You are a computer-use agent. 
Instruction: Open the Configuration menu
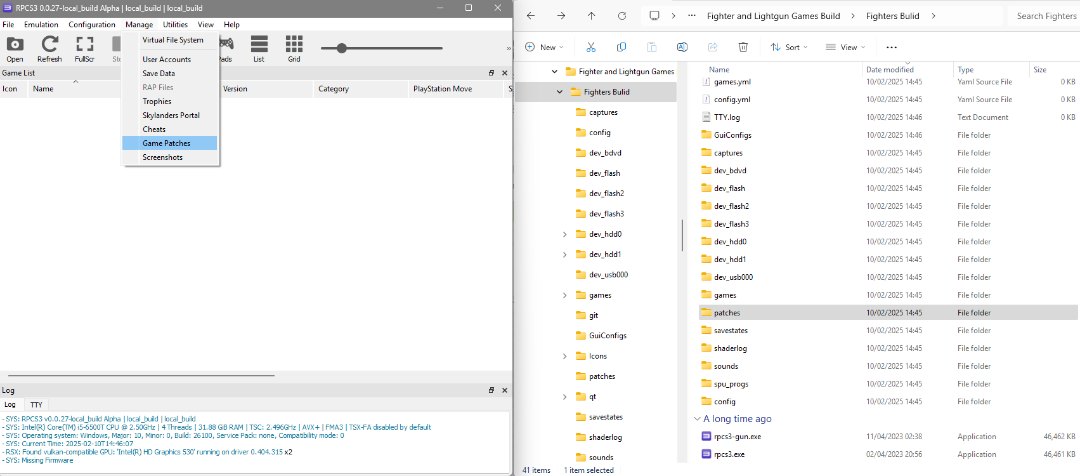[x=92, y=24]
